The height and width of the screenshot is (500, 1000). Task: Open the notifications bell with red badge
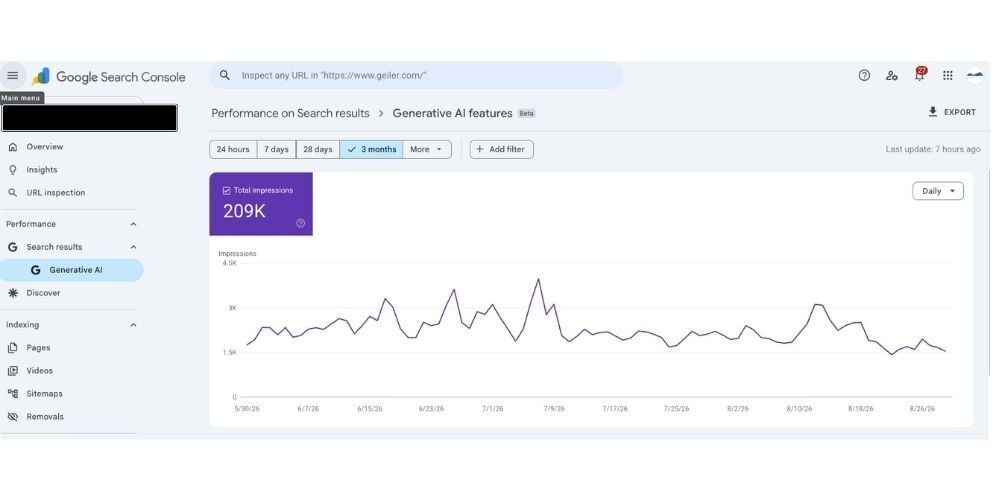click(920, 75)
